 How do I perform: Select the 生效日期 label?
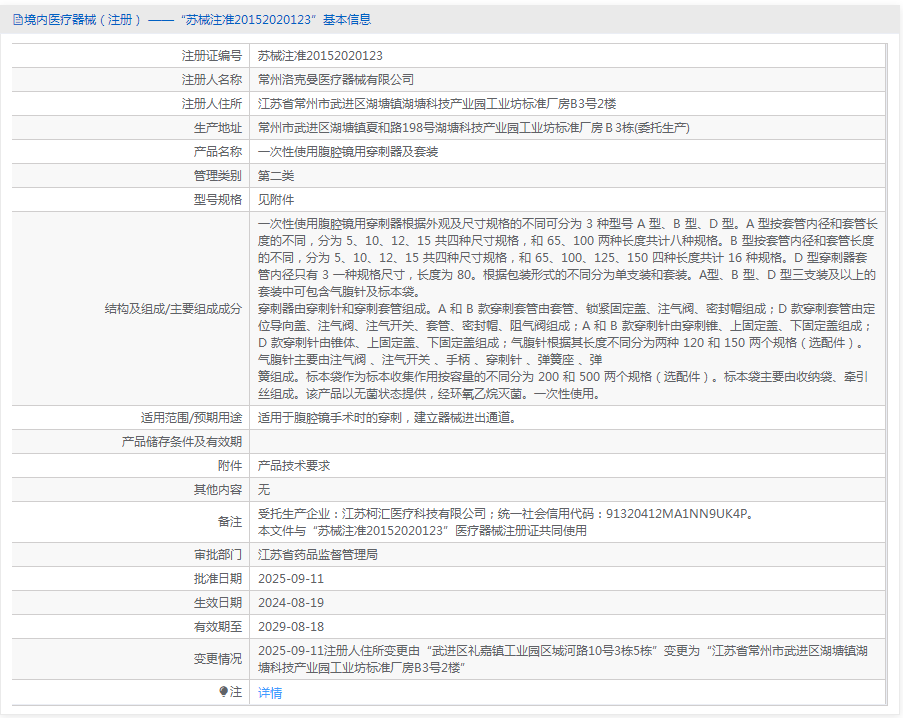click(218, 603)
